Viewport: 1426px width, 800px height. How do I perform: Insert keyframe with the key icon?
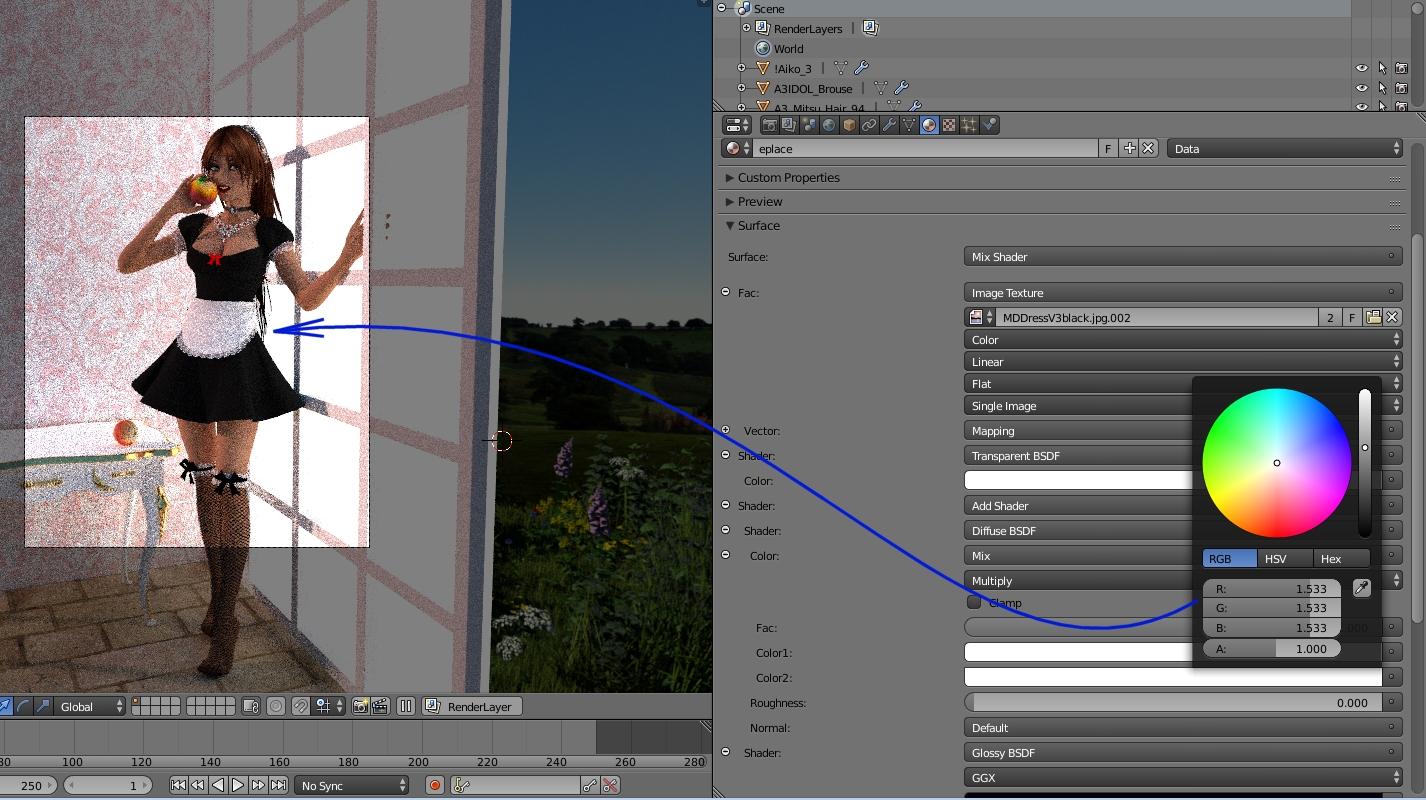[590, 785]
